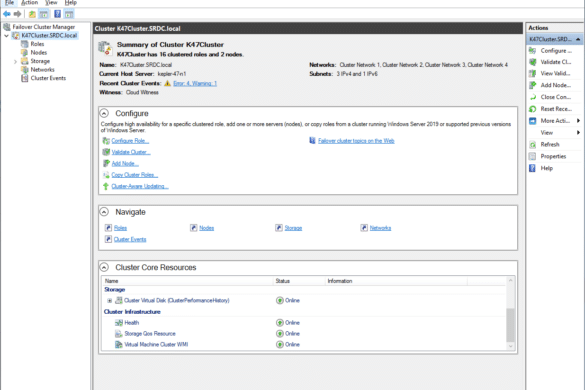The height and width of the screenshot is (390, 585).
Task: Expand the Cluster Virtual Disk plus box
Action: tap(109, 300)
